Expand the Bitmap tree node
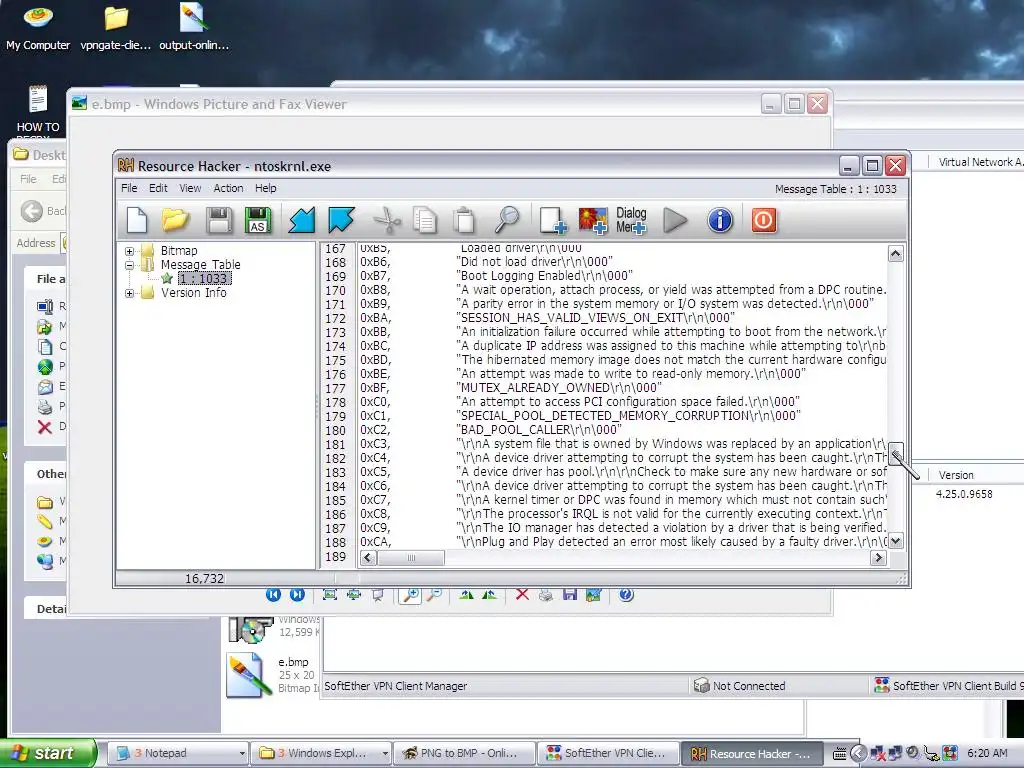This screenshot has height=768, width=1024. click(129, 251)
